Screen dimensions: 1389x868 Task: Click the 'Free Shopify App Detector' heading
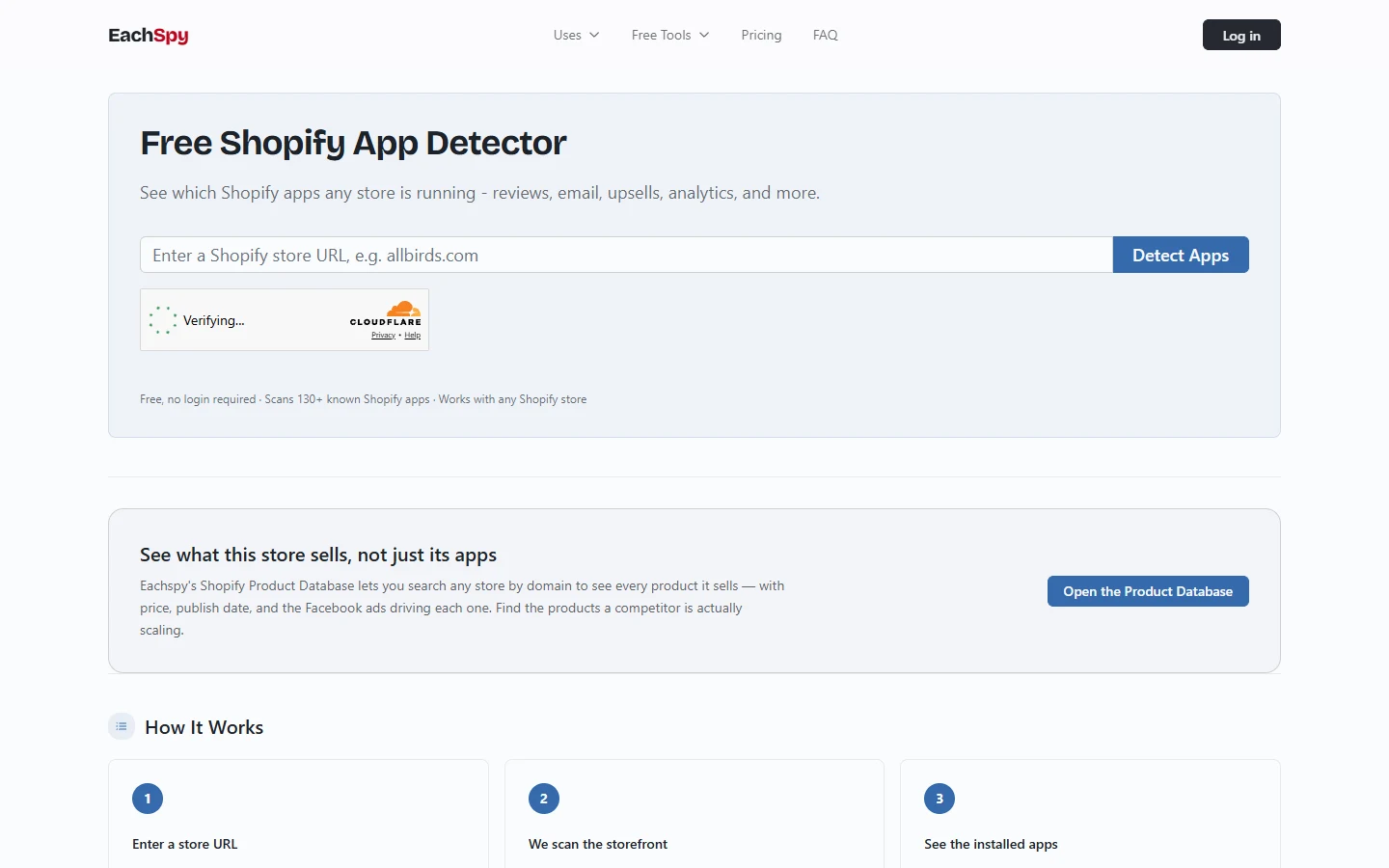(353, 143)
